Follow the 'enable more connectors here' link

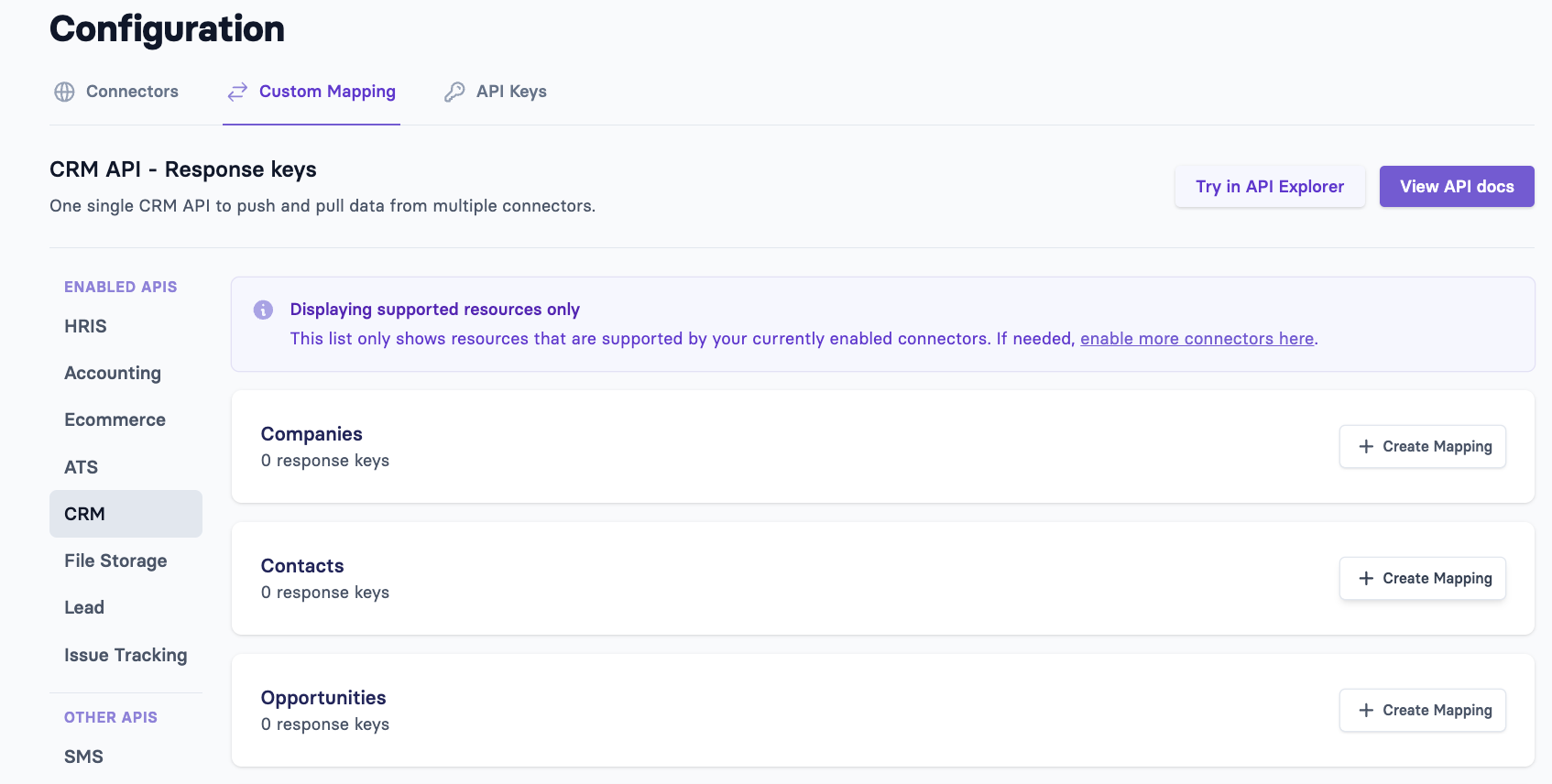pyautogui.click(x=1197, y=339)
